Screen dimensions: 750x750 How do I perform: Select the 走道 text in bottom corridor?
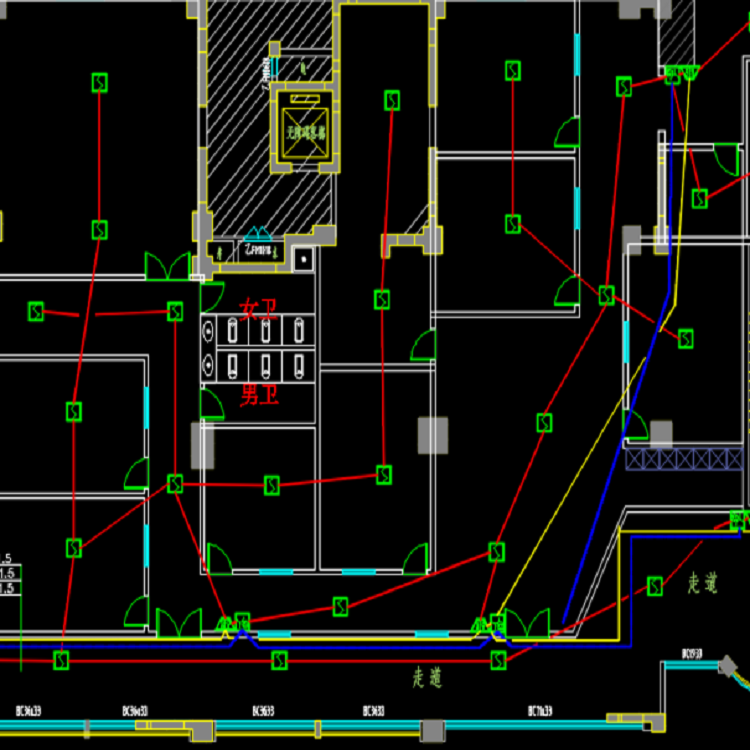(427, 678)
